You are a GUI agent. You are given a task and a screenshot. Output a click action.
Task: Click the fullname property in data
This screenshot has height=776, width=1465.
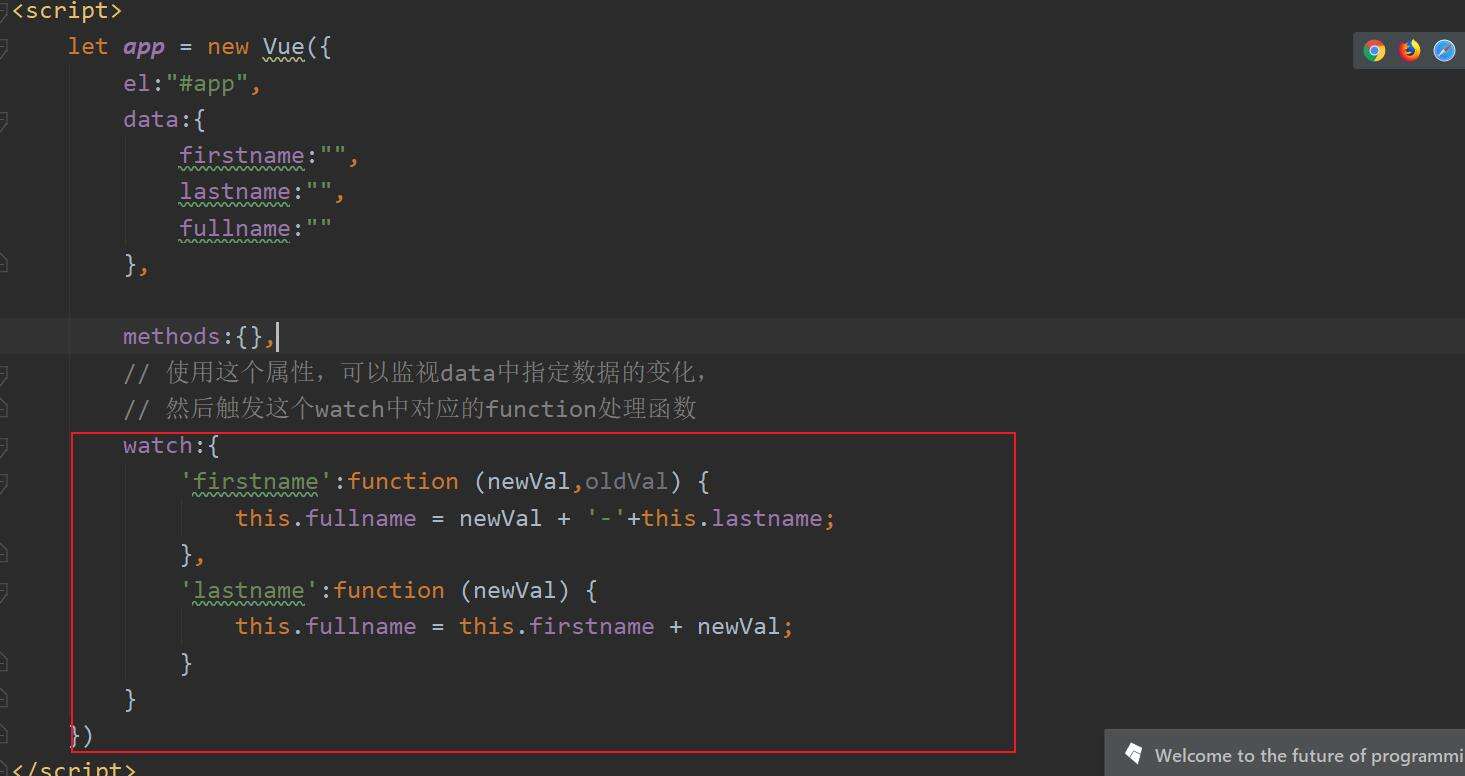[x=235, y=229]
